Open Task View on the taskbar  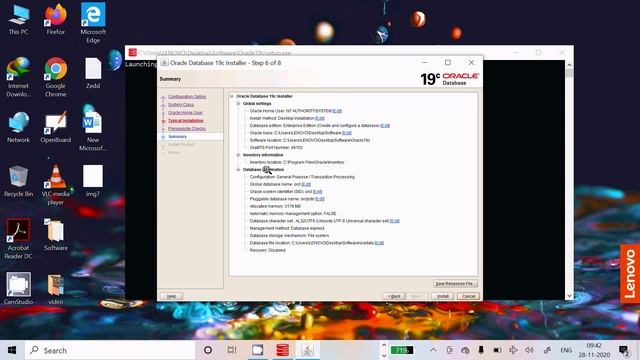(x=232, y=350)
